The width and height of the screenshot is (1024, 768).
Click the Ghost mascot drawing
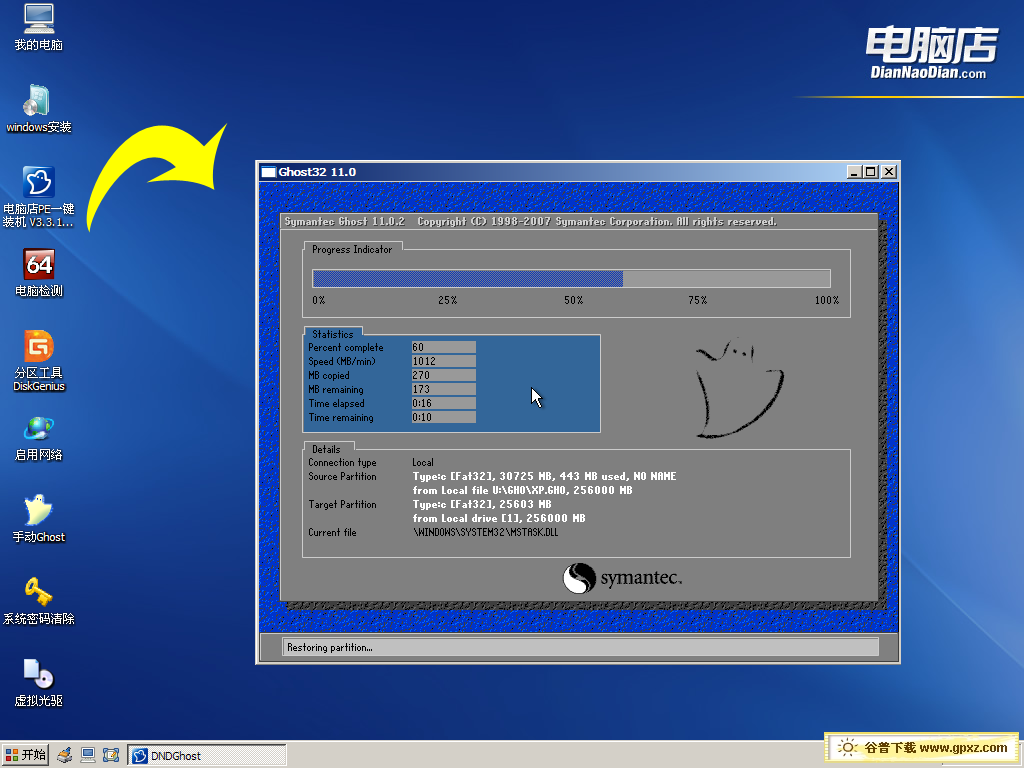pos(739,388)
